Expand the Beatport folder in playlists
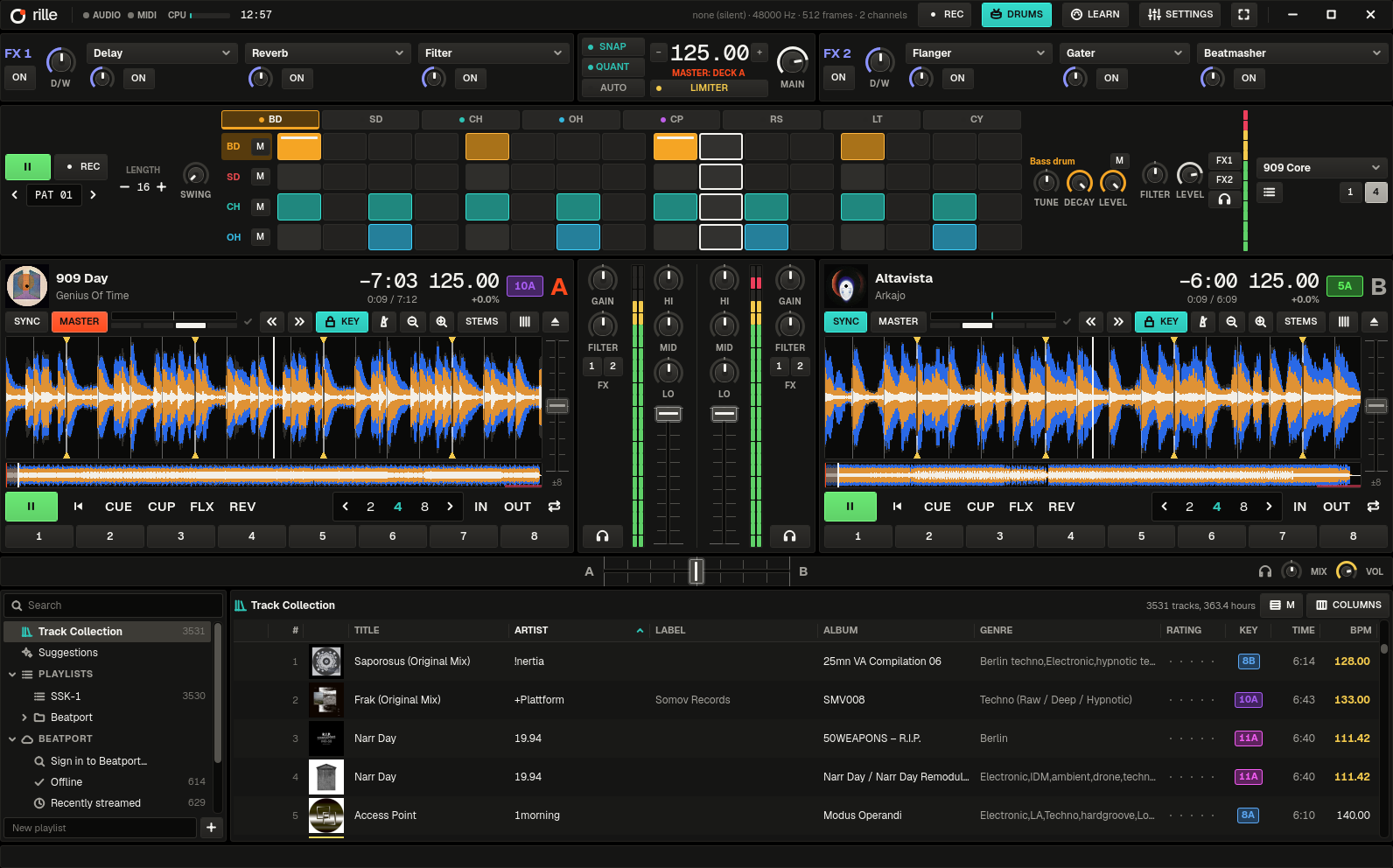This screenshot has width=1393, height=868. [x=24, y=717]
